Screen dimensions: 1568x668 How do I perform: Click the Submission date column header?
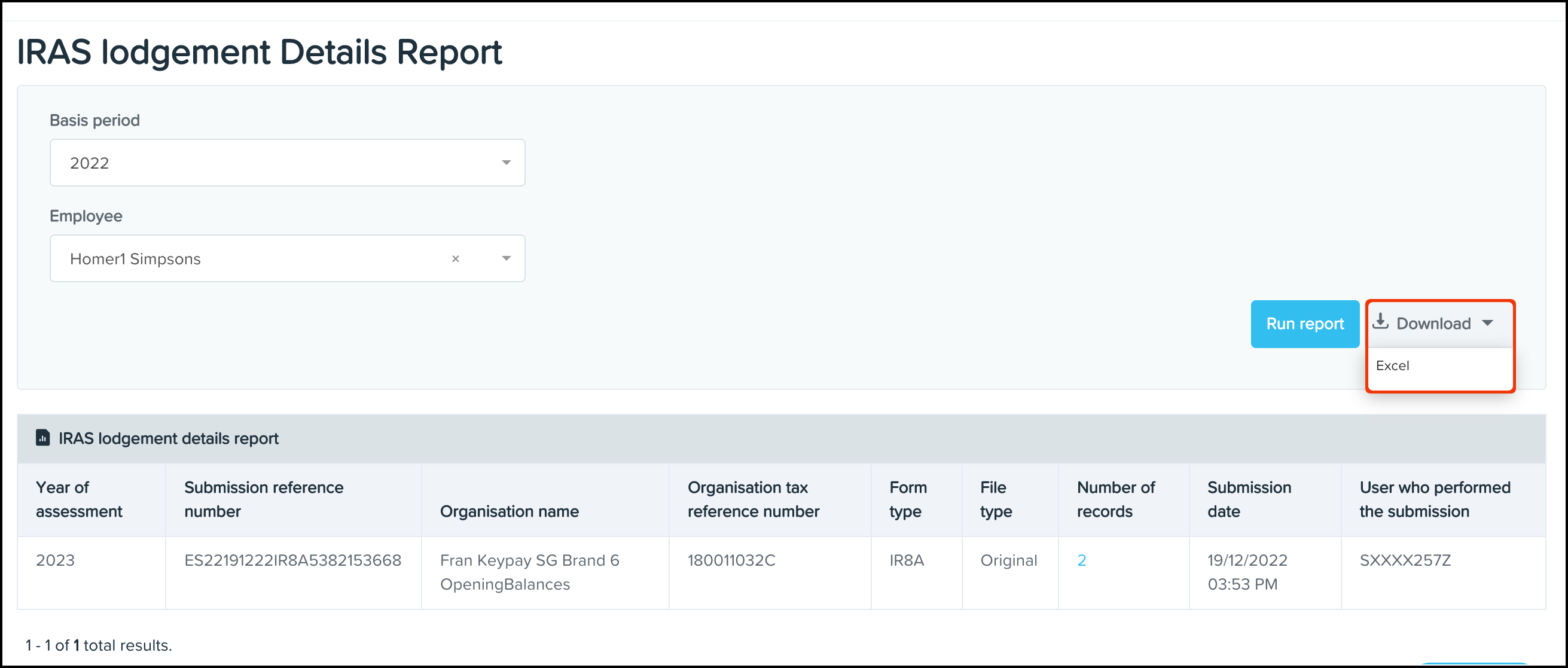tap(1249, 499)
